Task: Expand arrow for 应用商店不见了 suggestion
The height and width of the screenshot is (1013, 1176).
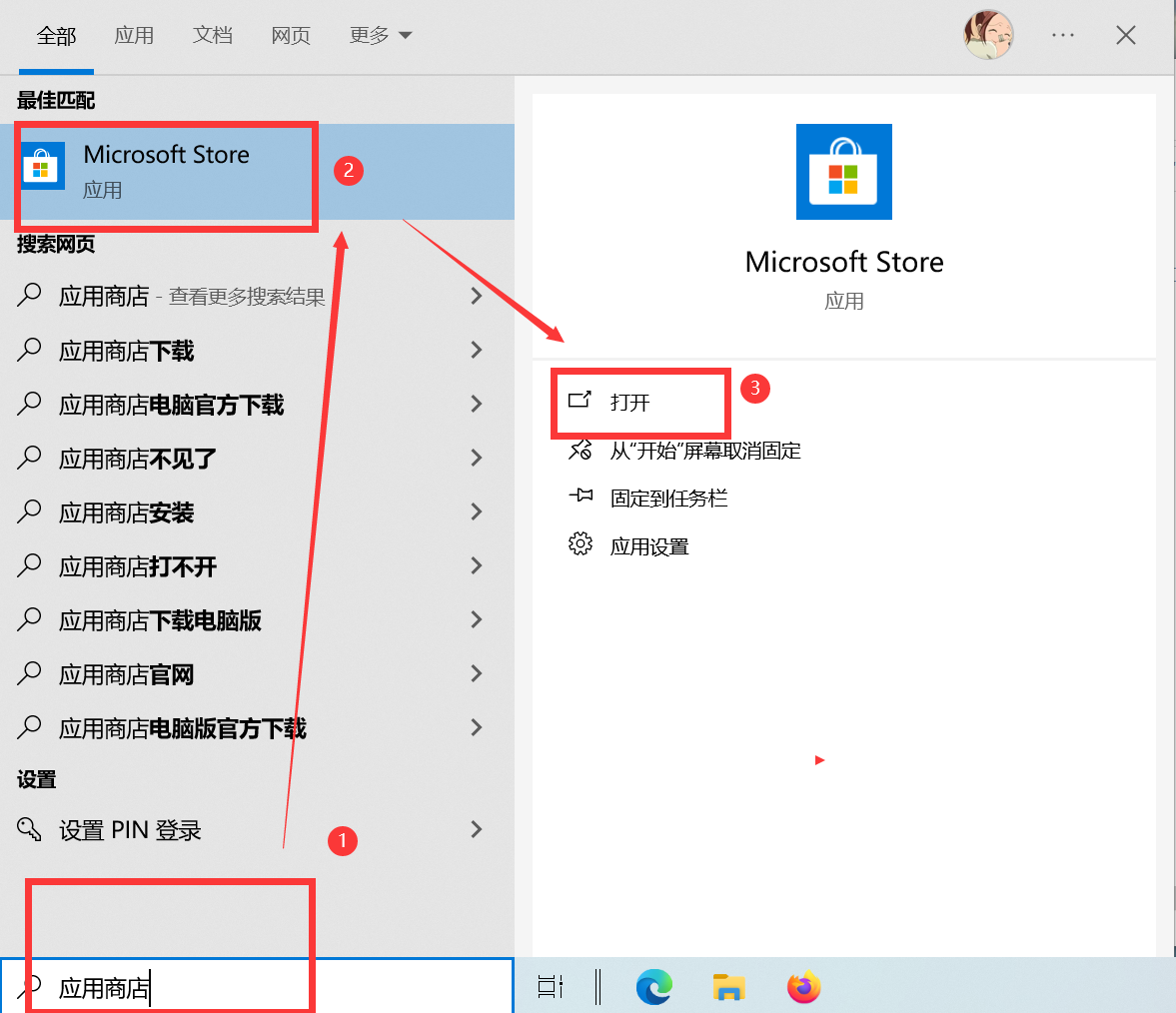Action: [x=477, y=458]
